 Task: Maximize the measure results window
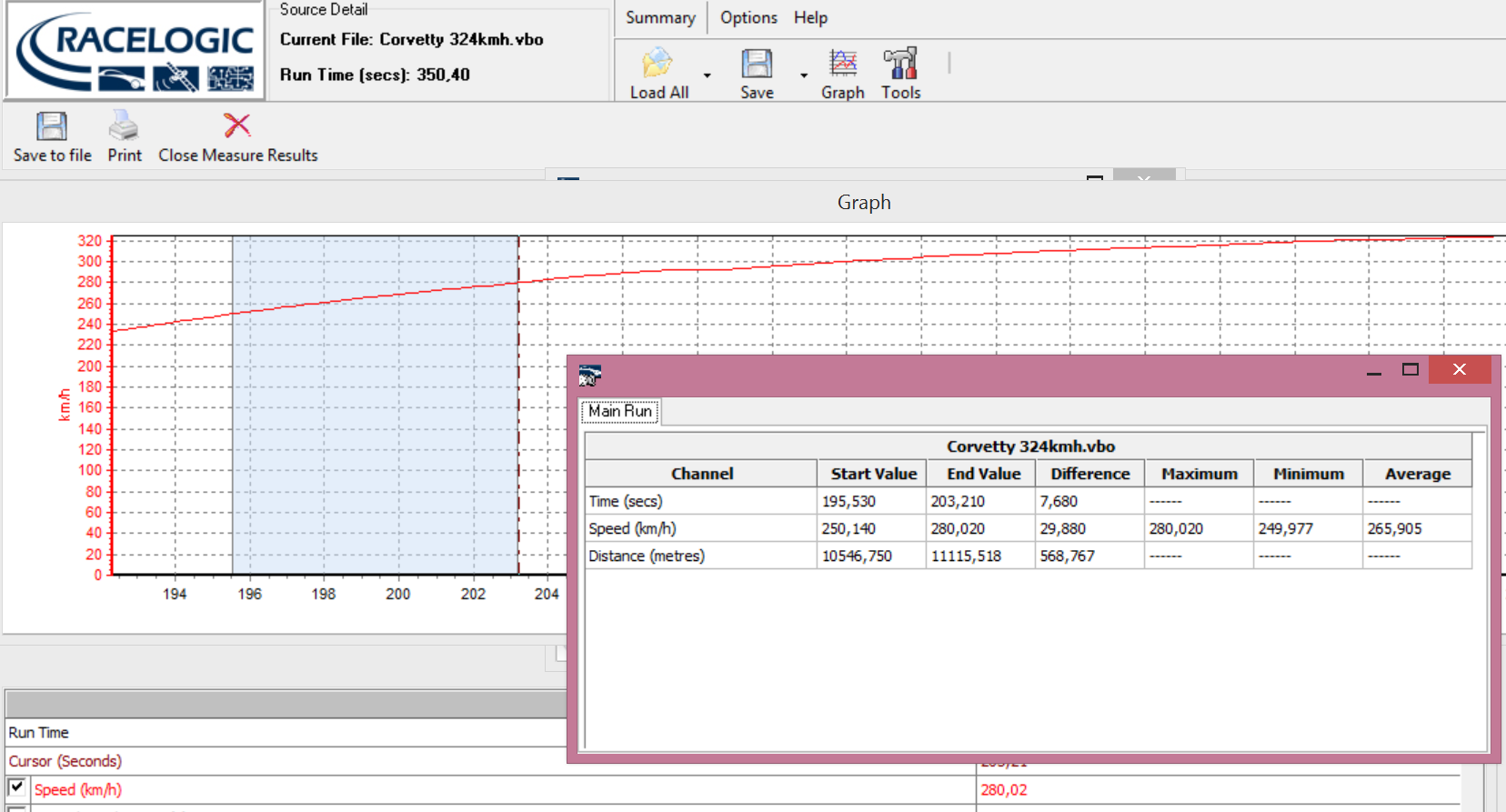(x=1411, y=369)
